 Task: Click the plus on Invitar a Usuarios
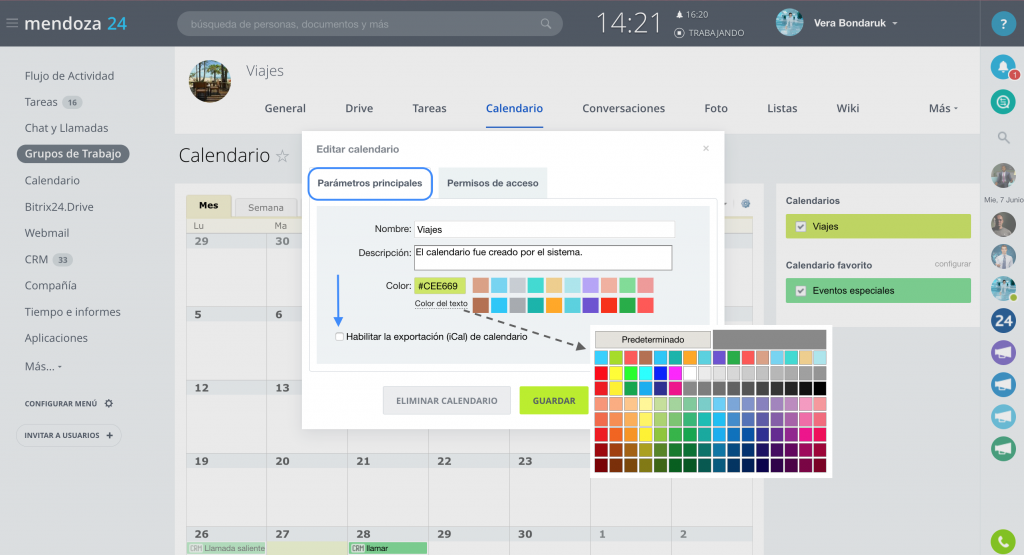109,436
